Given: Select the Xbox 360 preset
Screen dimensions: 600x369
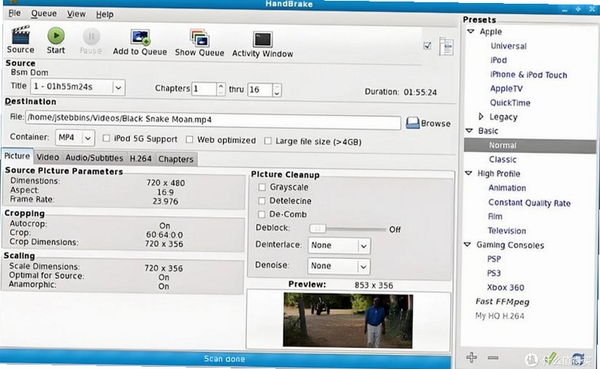Looking at the screenshot, I should [505, 287].
